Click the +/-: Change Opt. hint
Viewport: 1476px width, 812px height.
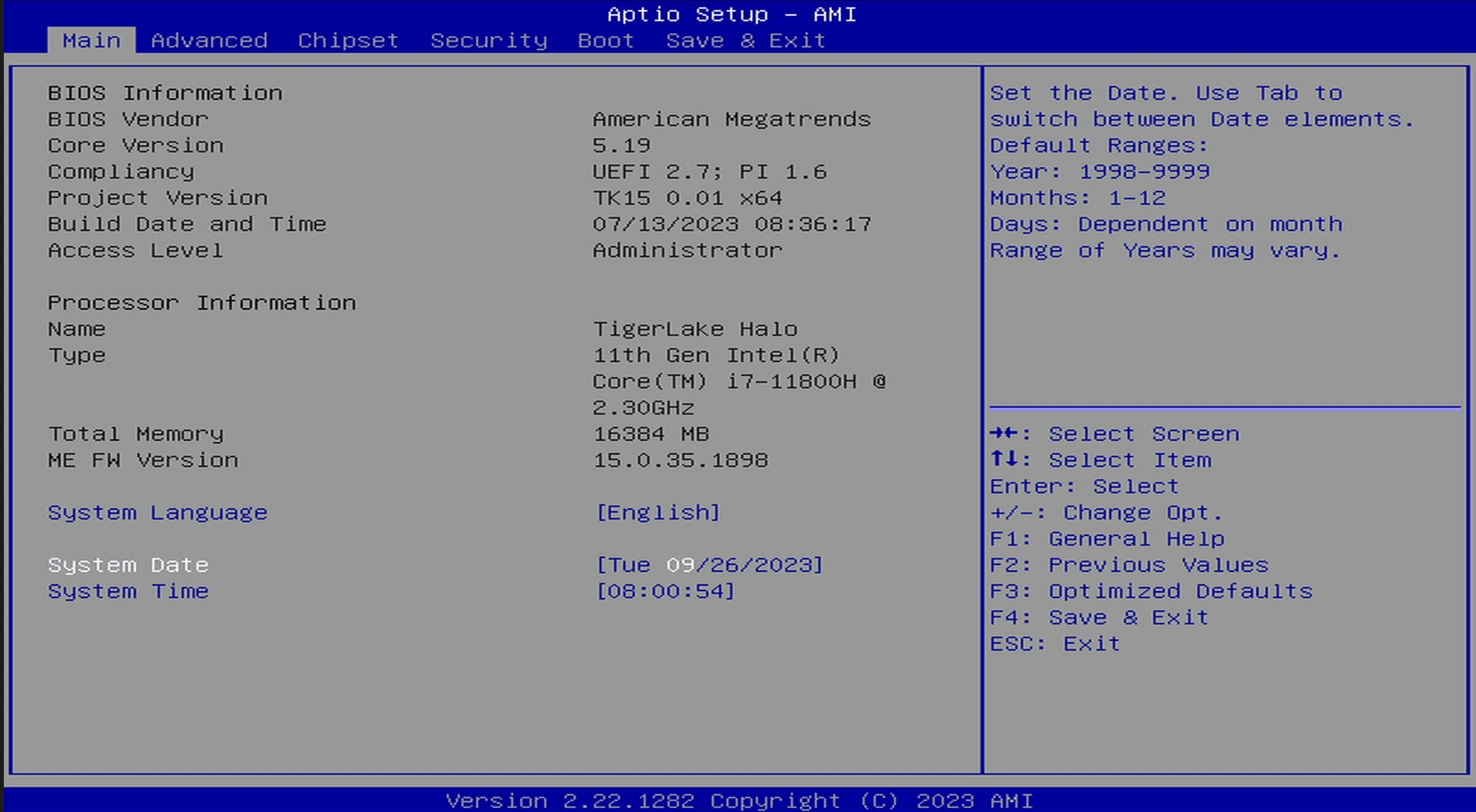tap(1106, 513)
